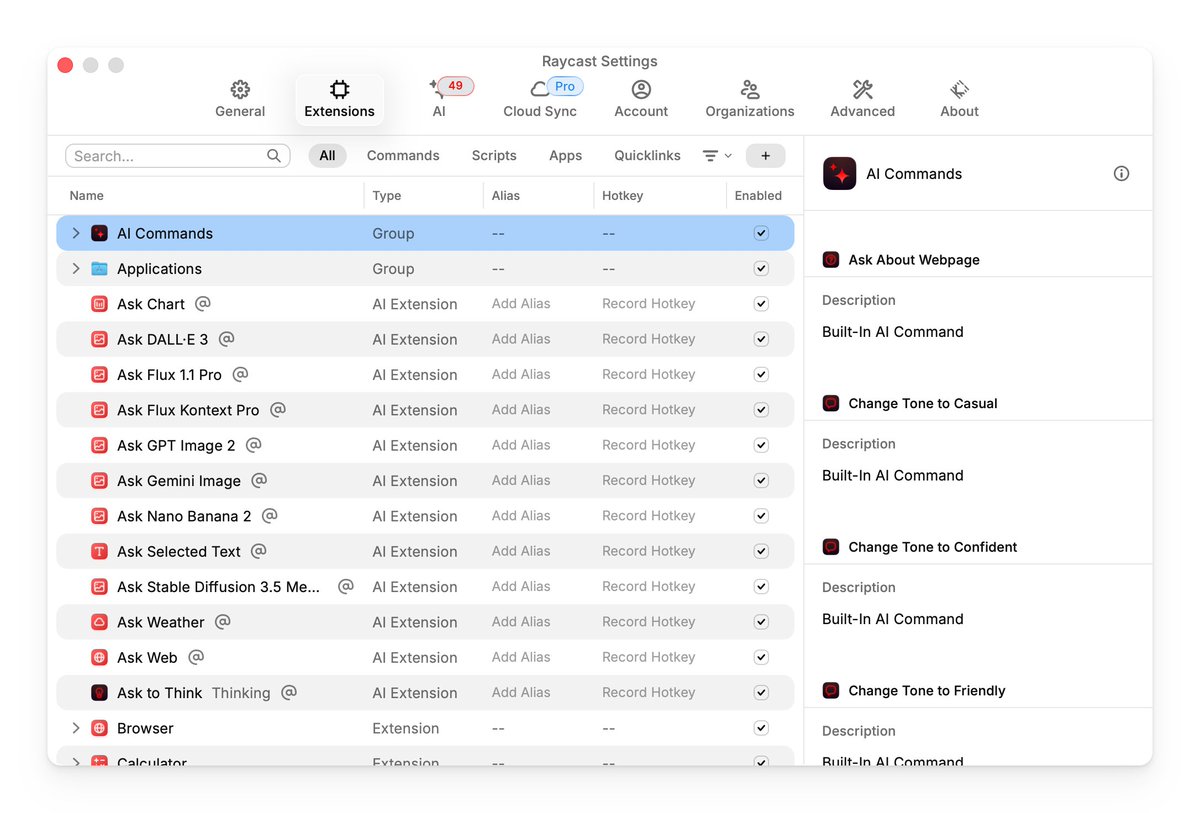Click the AI Commands sparkle icon in list
The image size is (1200, 813).
[x=99, y=233]
